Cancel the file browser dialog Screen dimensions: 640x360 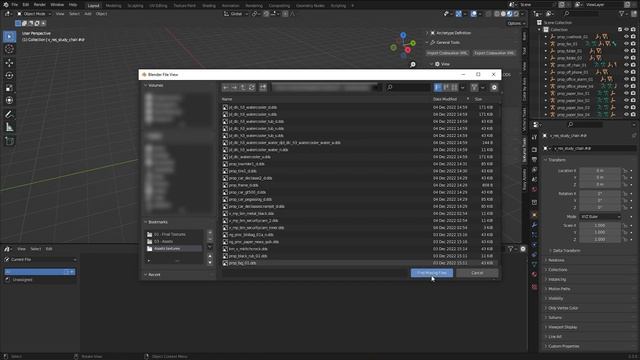pos(477,273)
